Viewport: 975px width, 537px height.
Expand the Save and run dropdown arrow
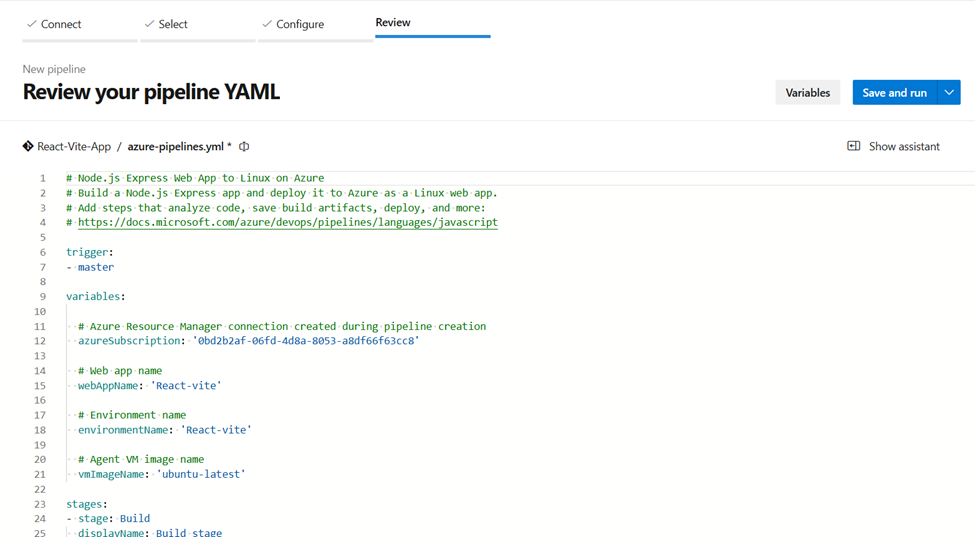[949, 93]
